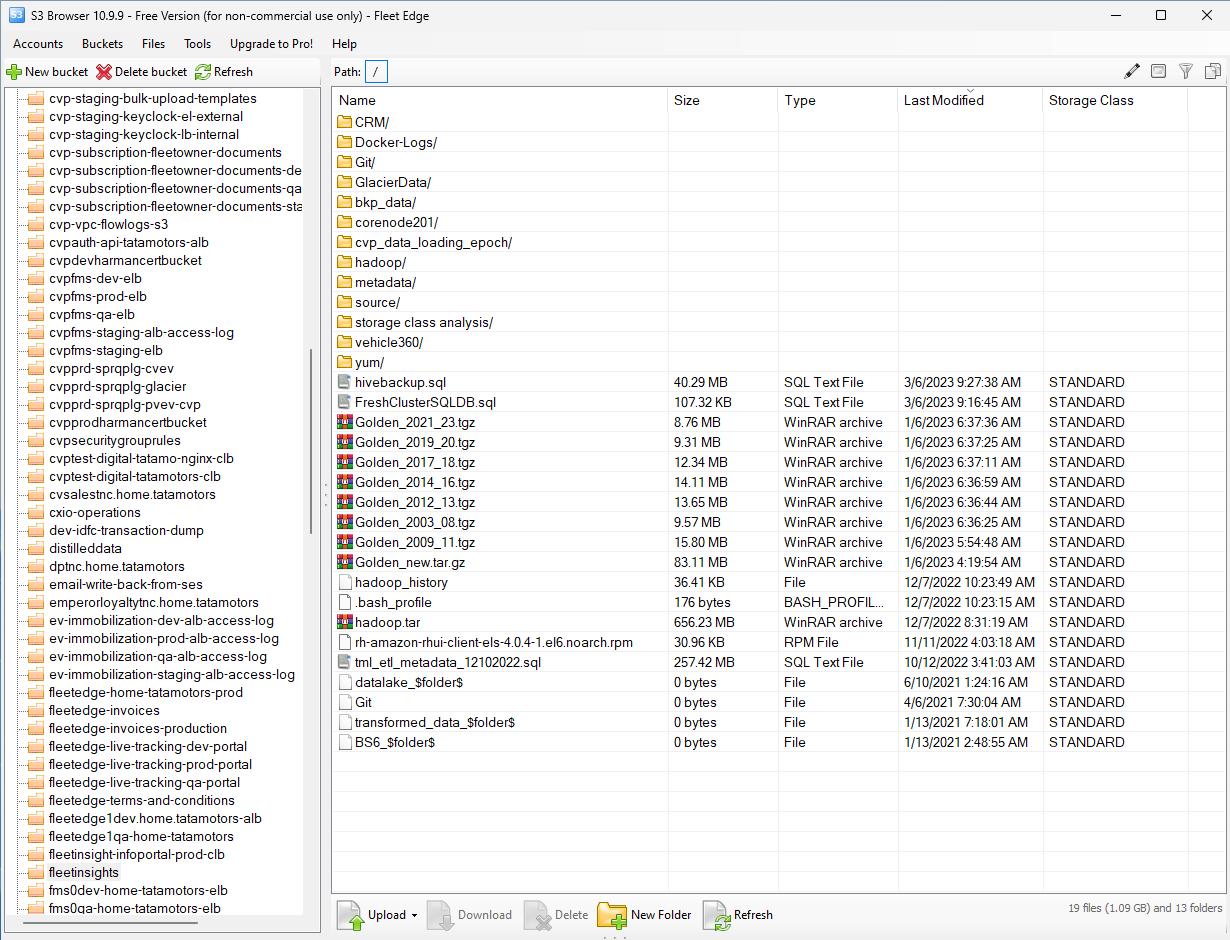Open the Tools menu
This screenshot has width=1230, height=940.
[x=197, y=44]
